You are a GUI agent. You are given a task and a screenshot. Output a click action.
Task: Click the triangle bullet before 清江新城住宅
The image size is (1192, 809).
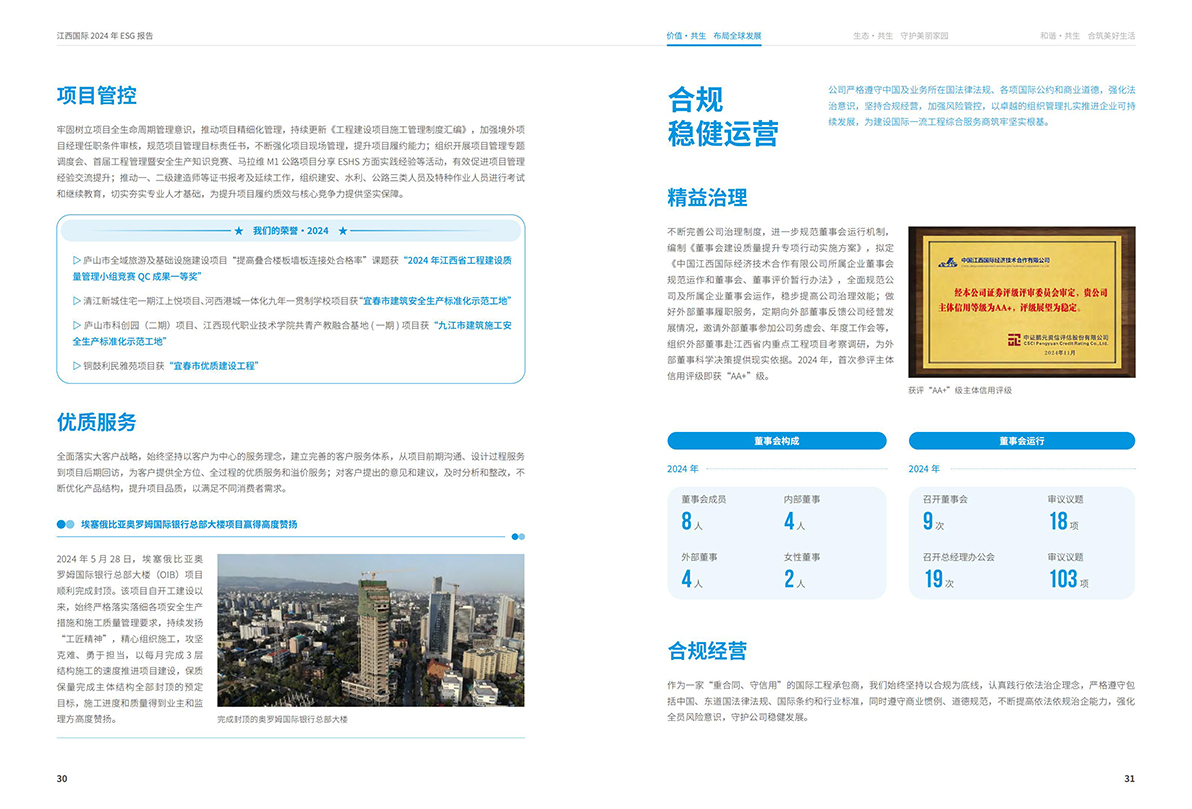coord(77,300)
